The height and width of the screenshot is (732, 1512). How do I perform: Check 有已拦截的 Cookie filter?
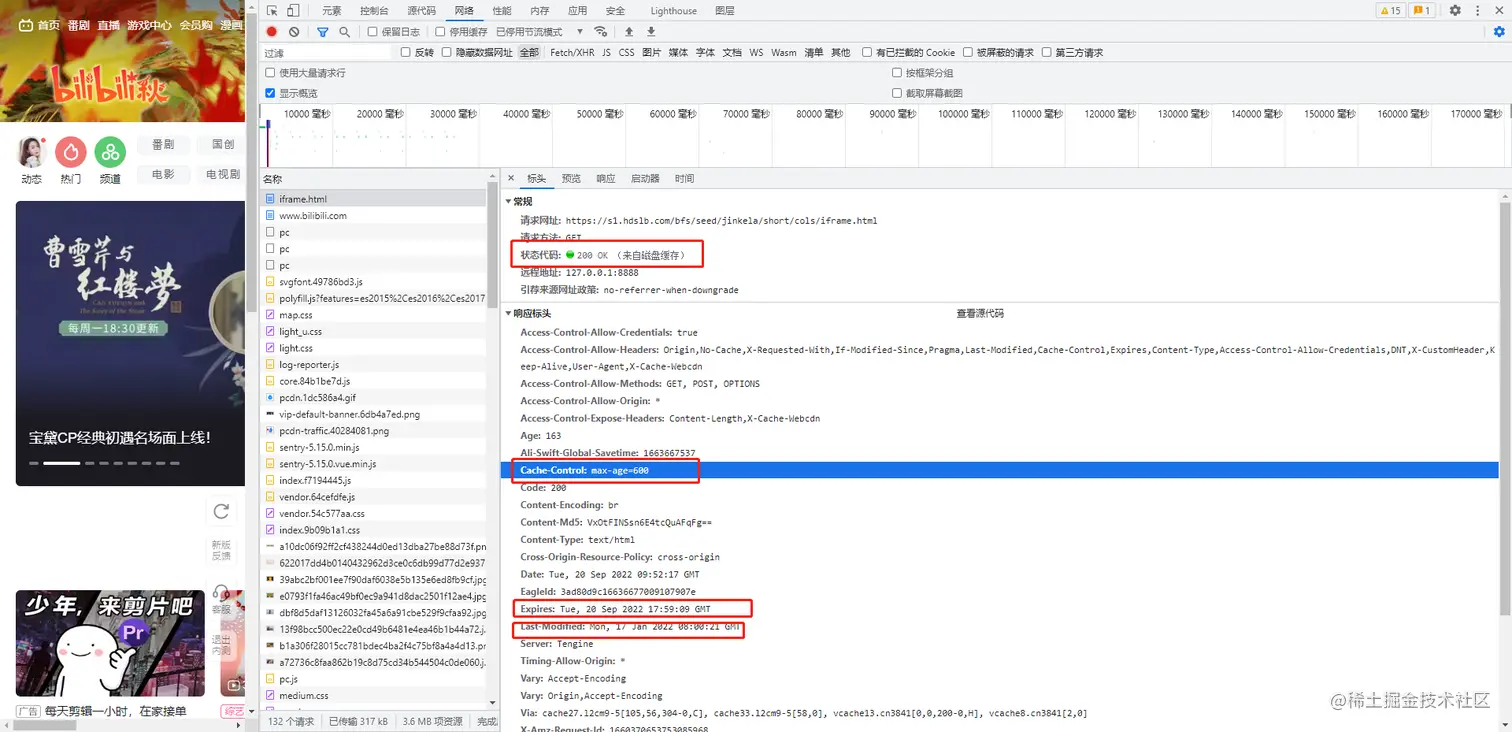(867, 53)
